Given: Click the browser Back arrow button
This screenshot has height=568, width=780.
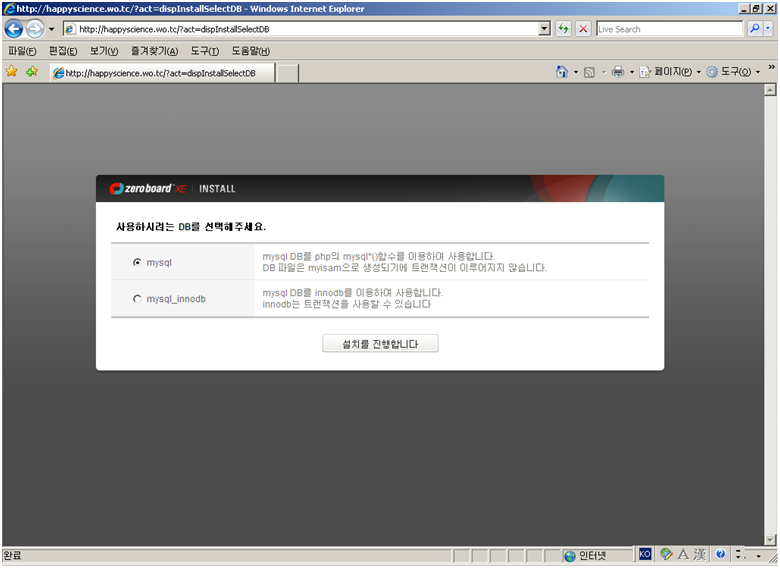Looking at the screenshot, I should [14, 29].
